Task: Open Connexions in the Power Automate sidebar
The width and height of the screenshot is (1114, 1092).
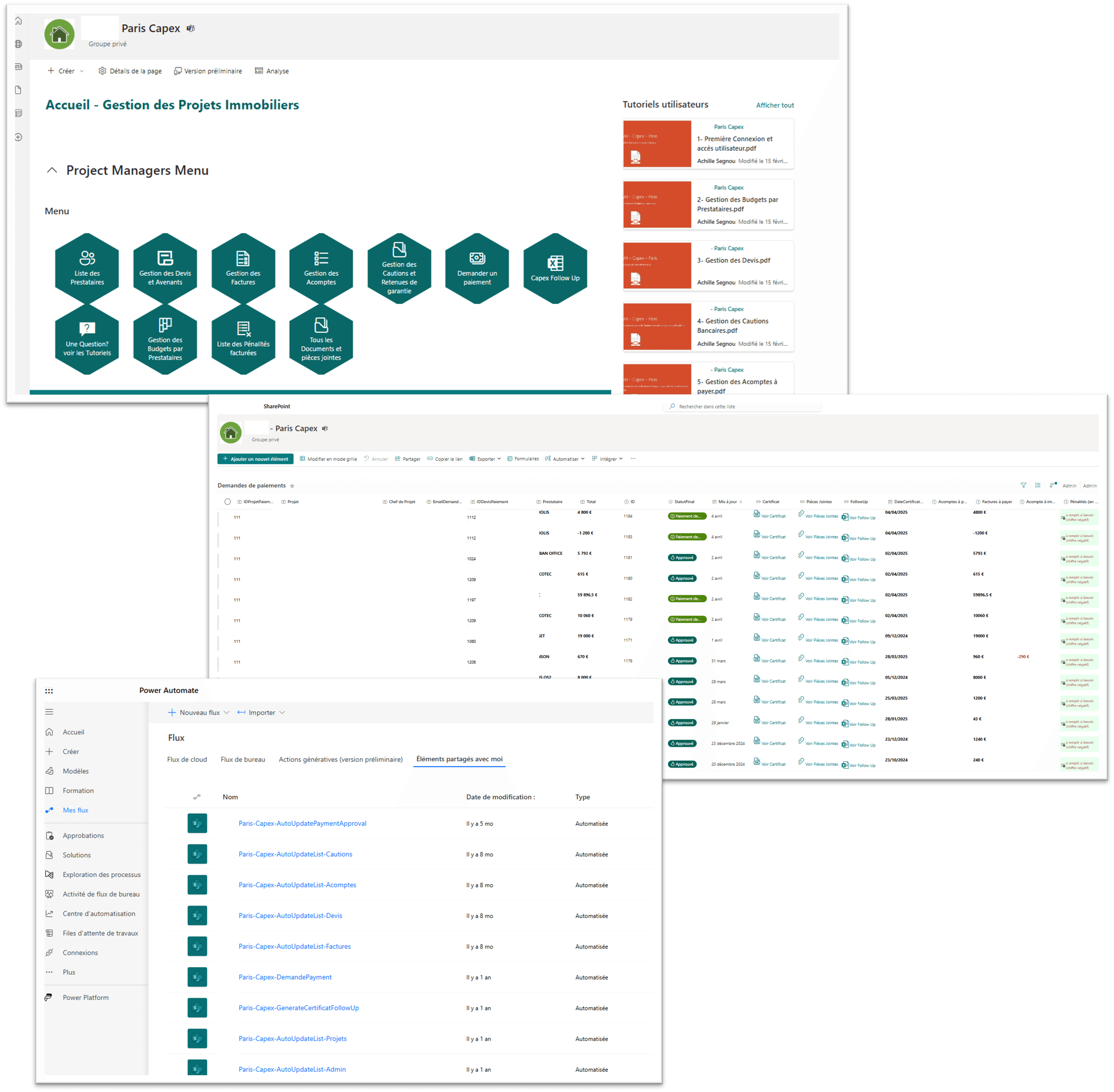Action: point(80,952)
